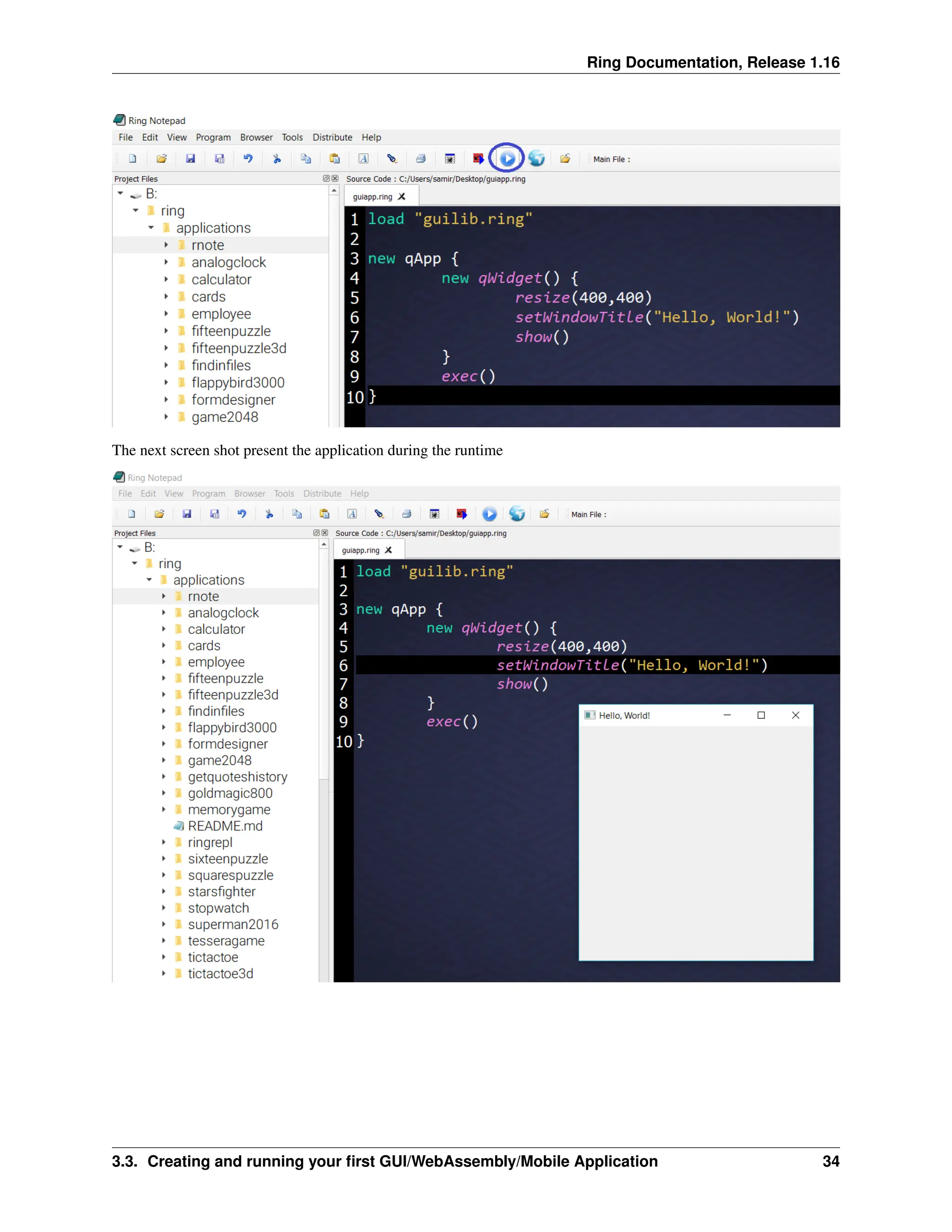Expand the stopwatch folder in the project tree

click(x=164, y=907)
